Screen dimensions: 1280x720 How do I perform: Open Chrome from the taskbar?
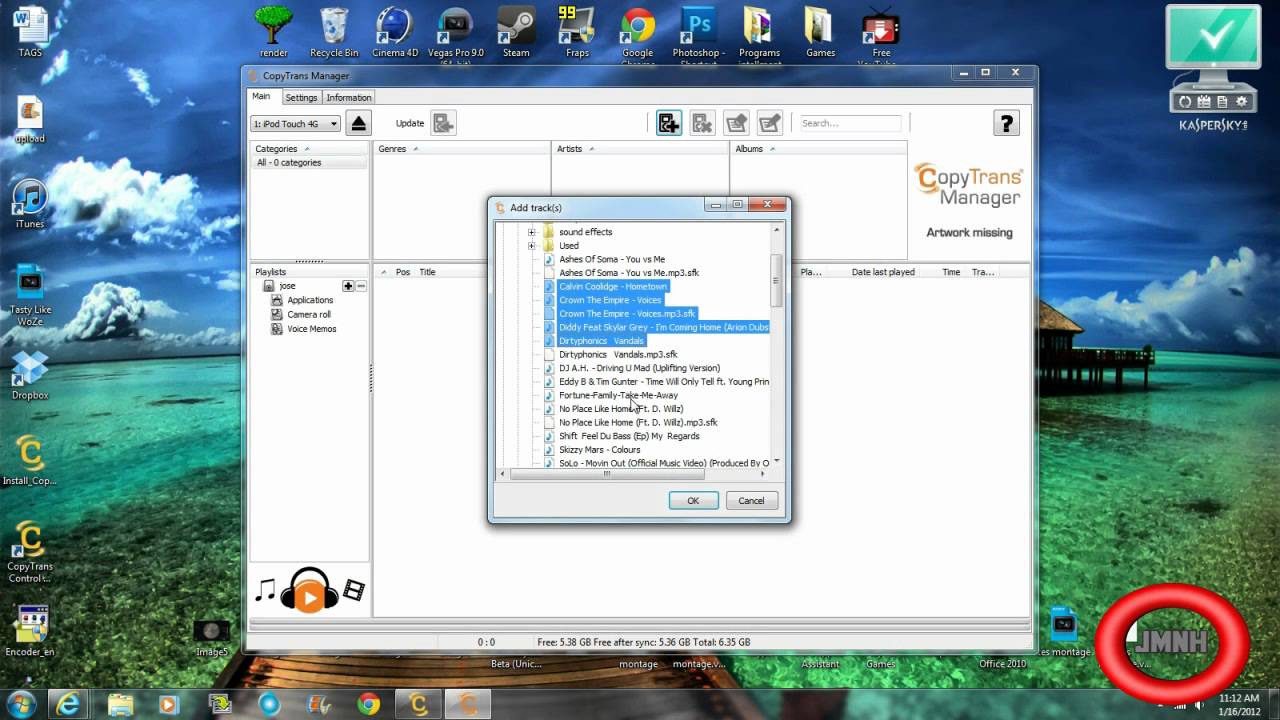point(368,704)
